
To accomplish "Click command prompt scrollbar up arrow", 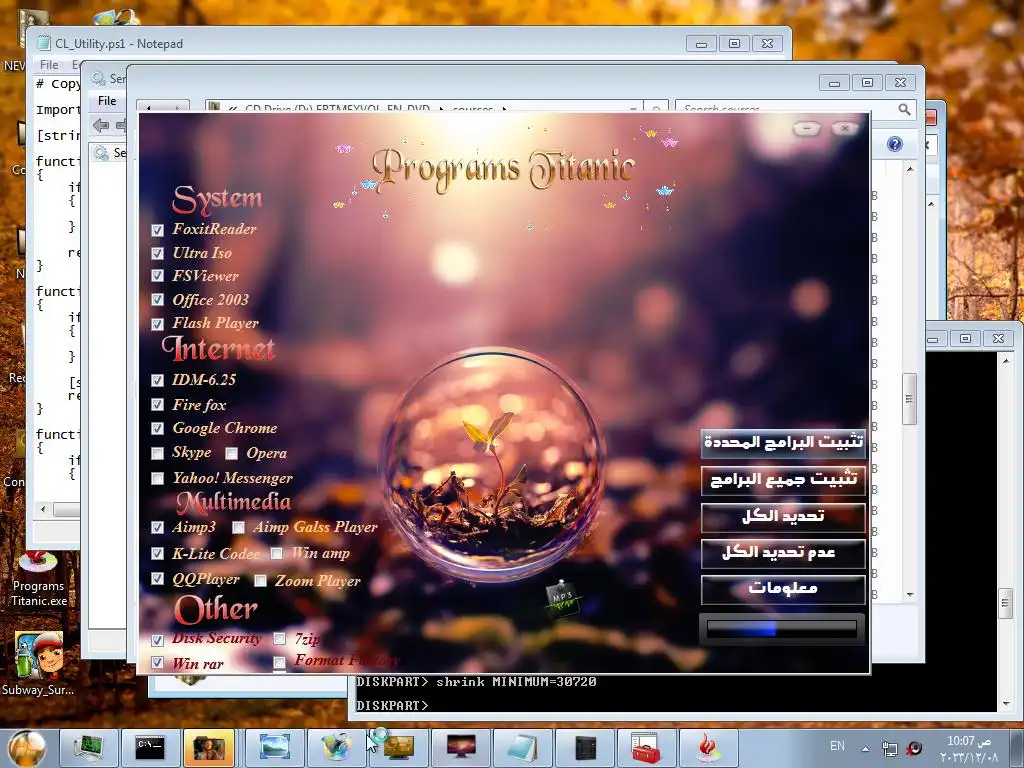I will coord(1006,360).
